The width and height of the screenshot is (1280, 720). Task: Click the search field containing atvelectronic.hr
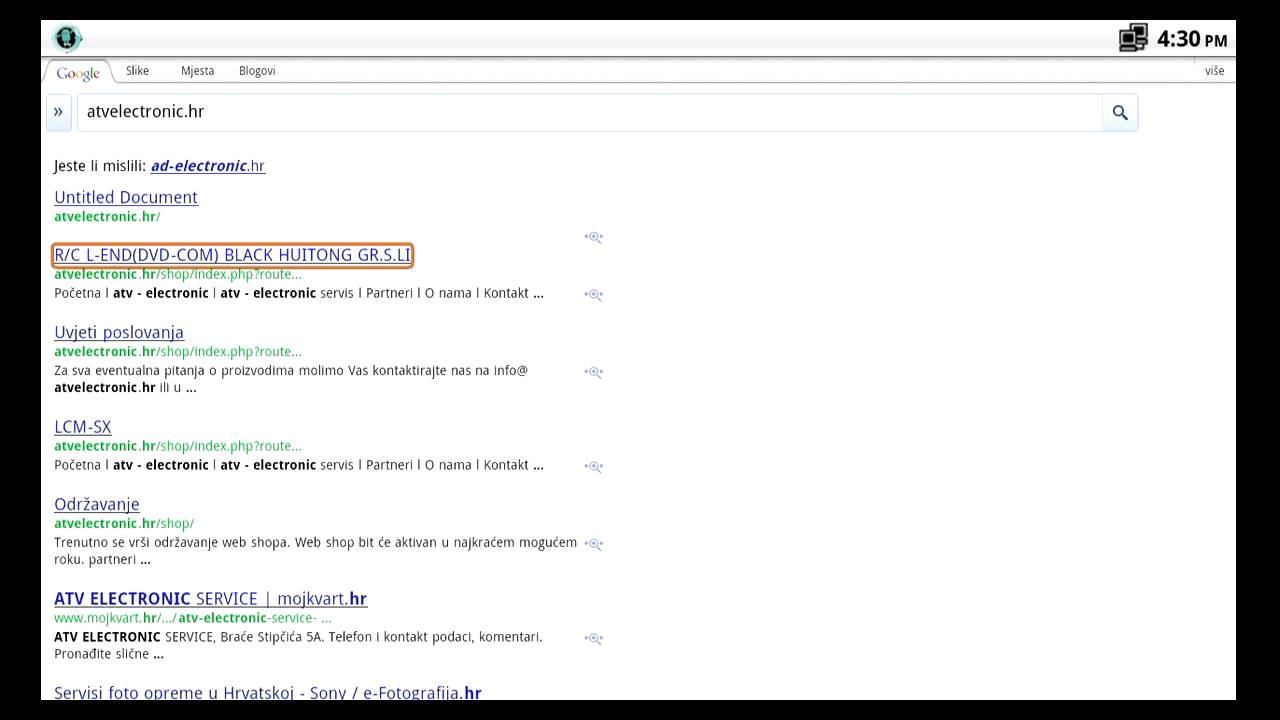(x=589, y=112)
